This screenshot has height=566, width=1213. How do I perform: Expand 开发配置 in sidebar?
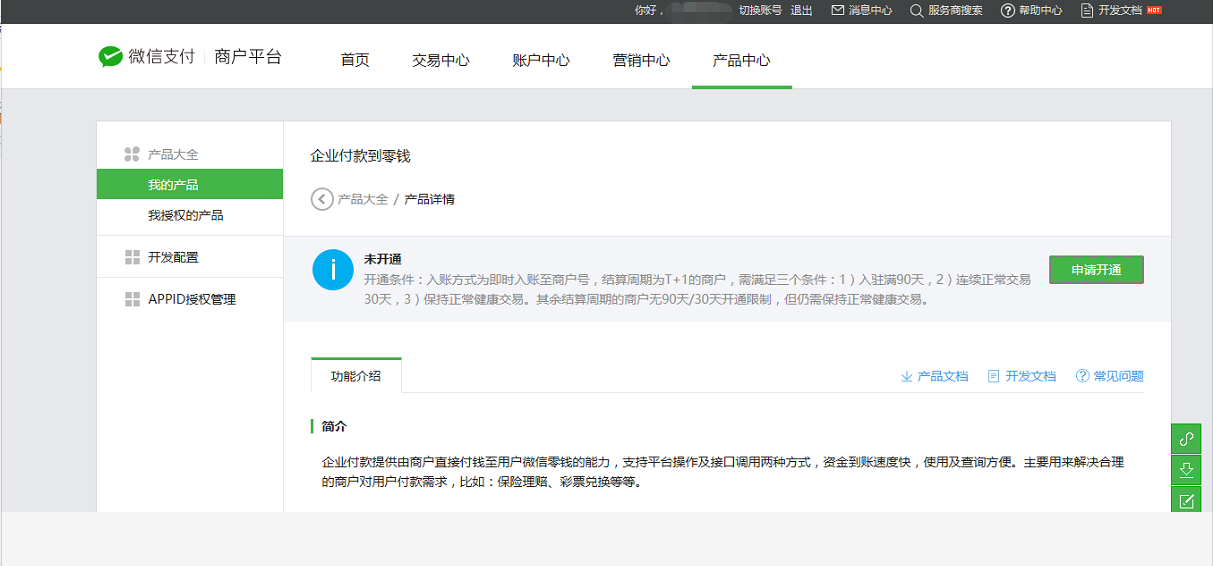(x=173, y=257)
